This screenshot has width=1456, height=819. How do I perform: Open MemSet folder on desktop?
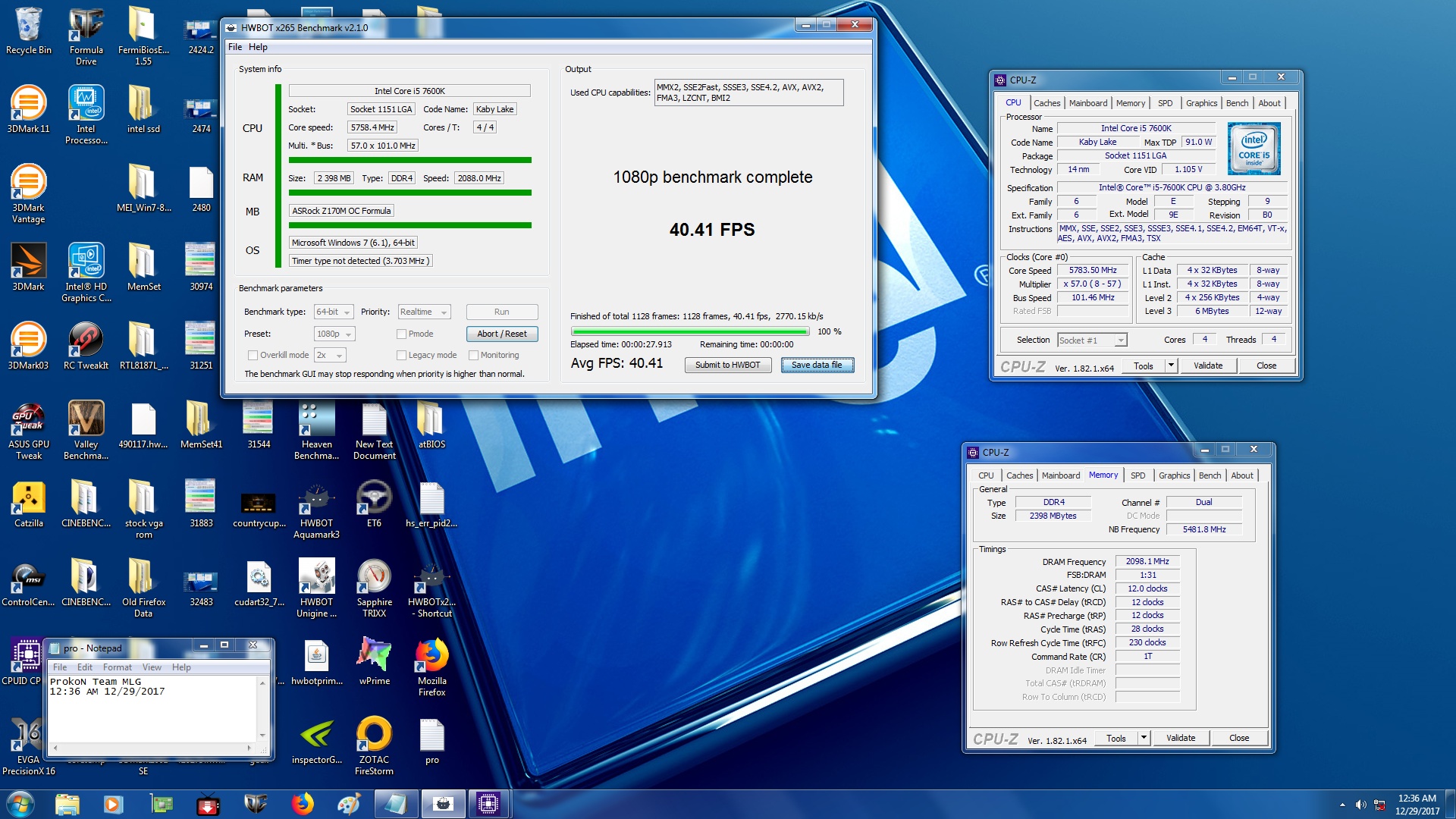pyautogui.click(x=143, y=267)
